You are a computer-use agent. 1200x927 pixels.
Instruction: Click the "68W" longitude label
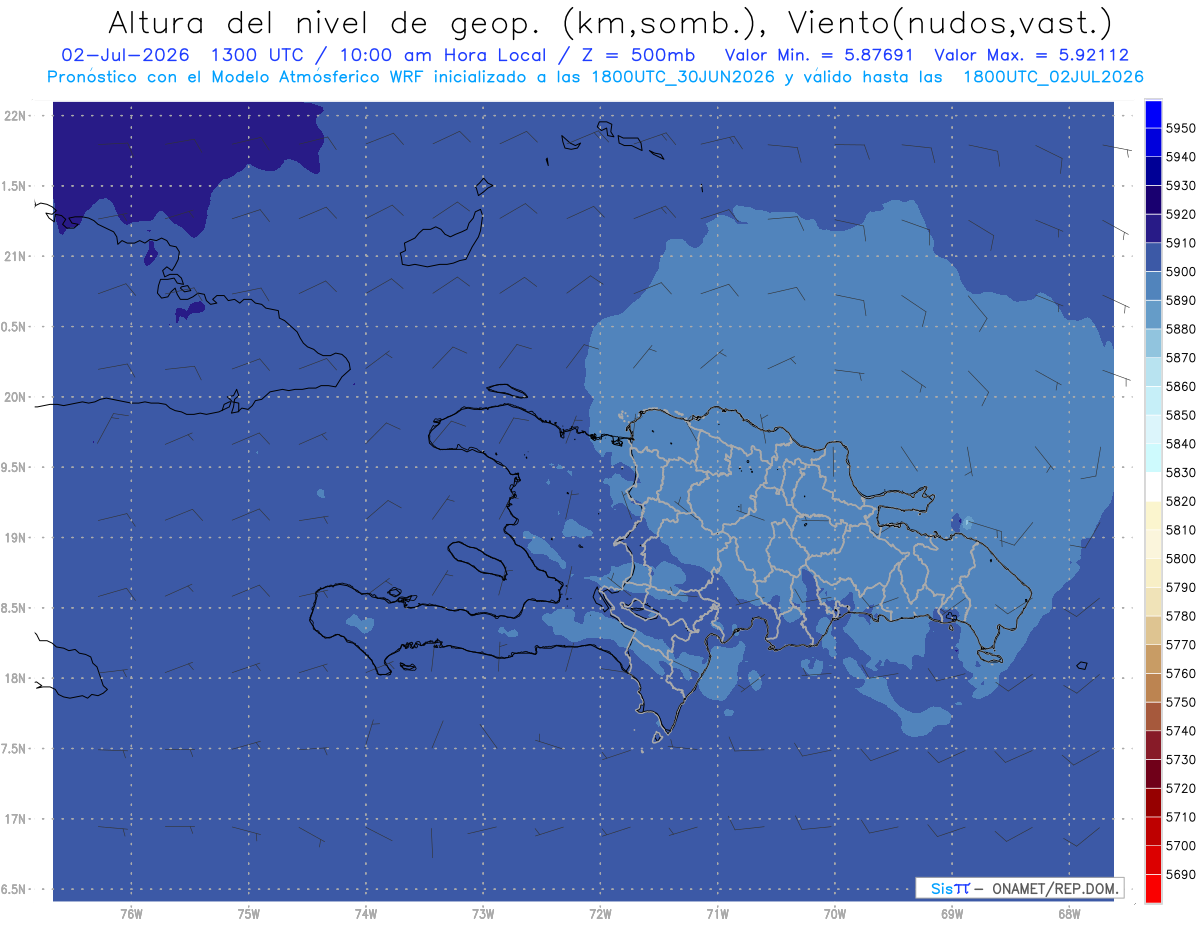[1068, 914]
